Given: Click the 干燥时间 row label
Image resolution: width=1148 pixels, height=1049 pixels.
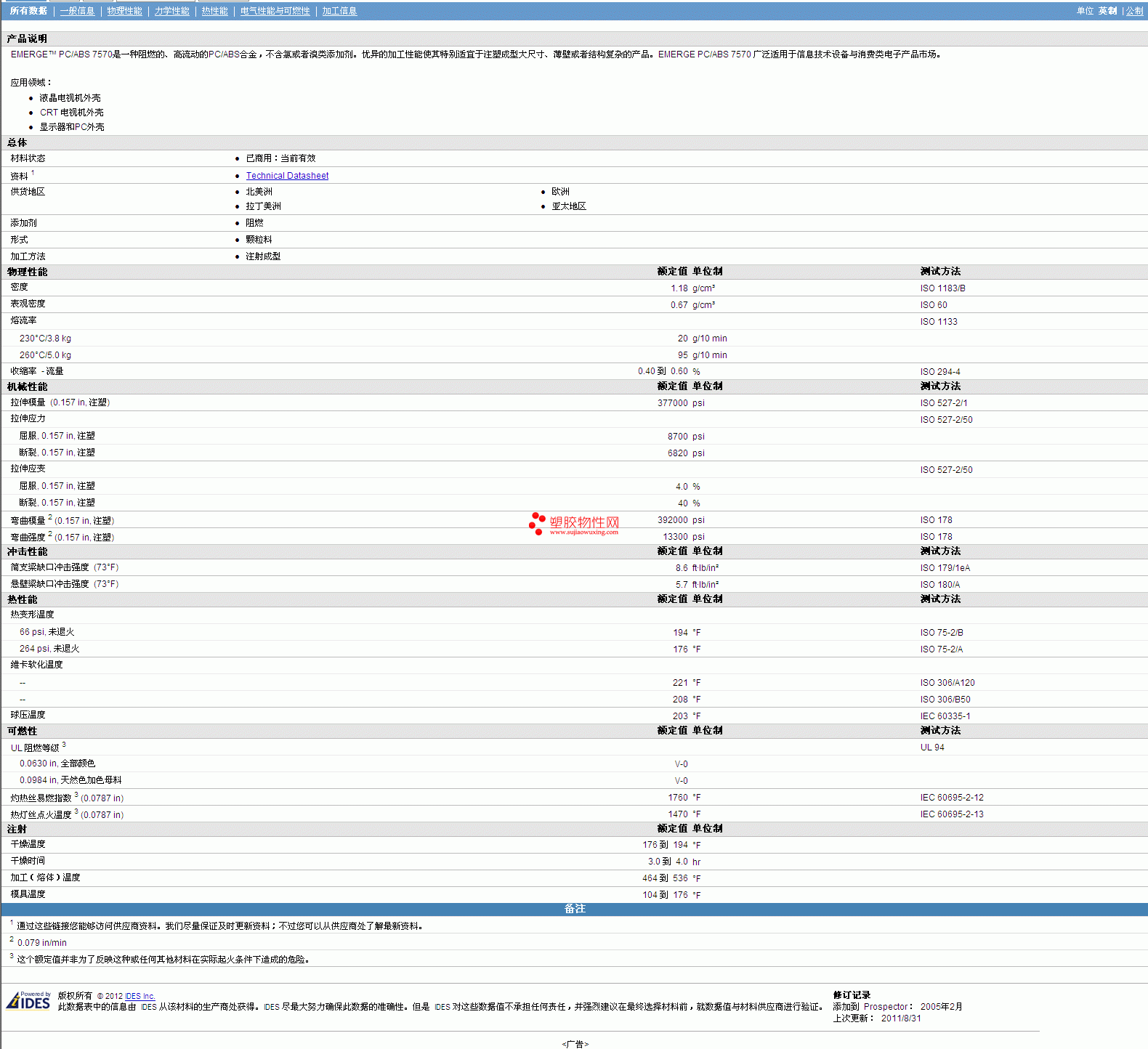Looking at the screenshot, I should [28, 861].
